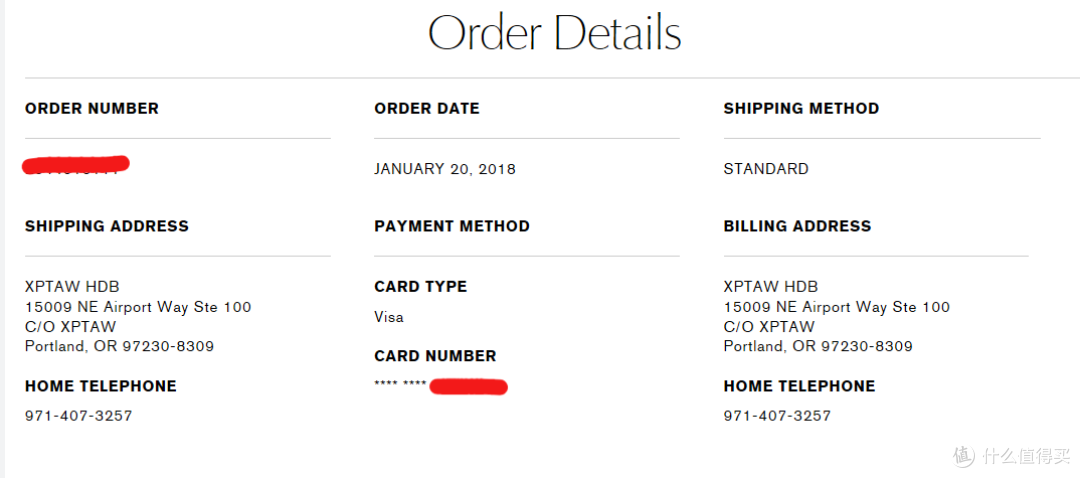Click the watermark logo icon in the corner

click(x=963, y=455)
